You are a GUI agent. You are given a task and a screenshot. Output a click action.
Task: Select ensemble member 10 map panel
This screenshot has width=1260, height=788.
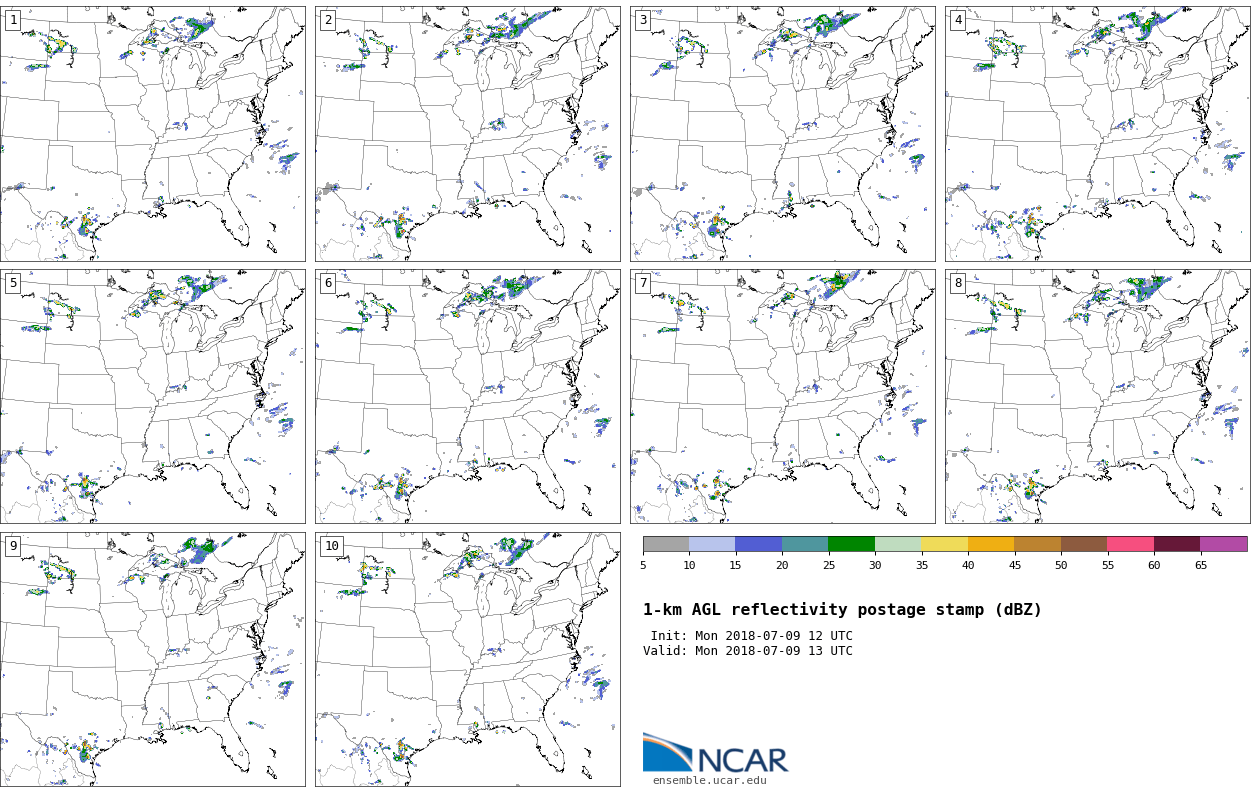pyautogui.click(x=468, y=659)
